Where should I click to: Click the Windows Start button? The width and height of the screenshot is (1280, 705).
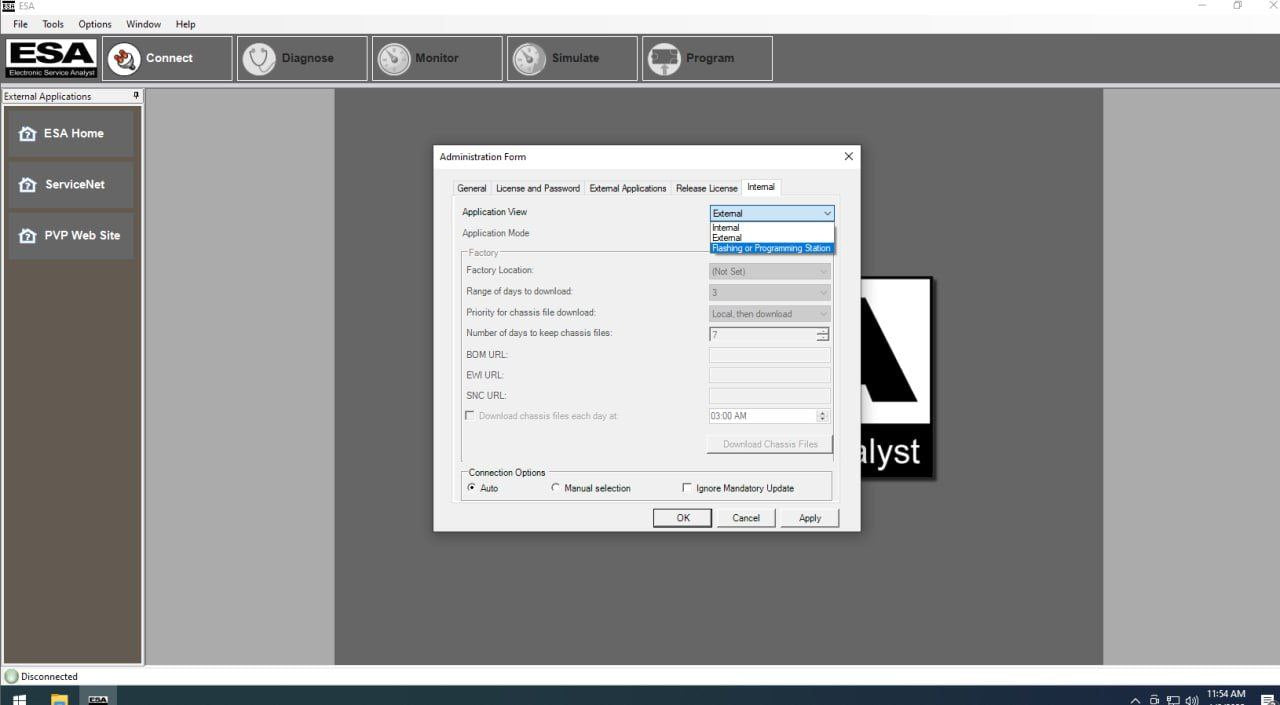tap(19, 698)
